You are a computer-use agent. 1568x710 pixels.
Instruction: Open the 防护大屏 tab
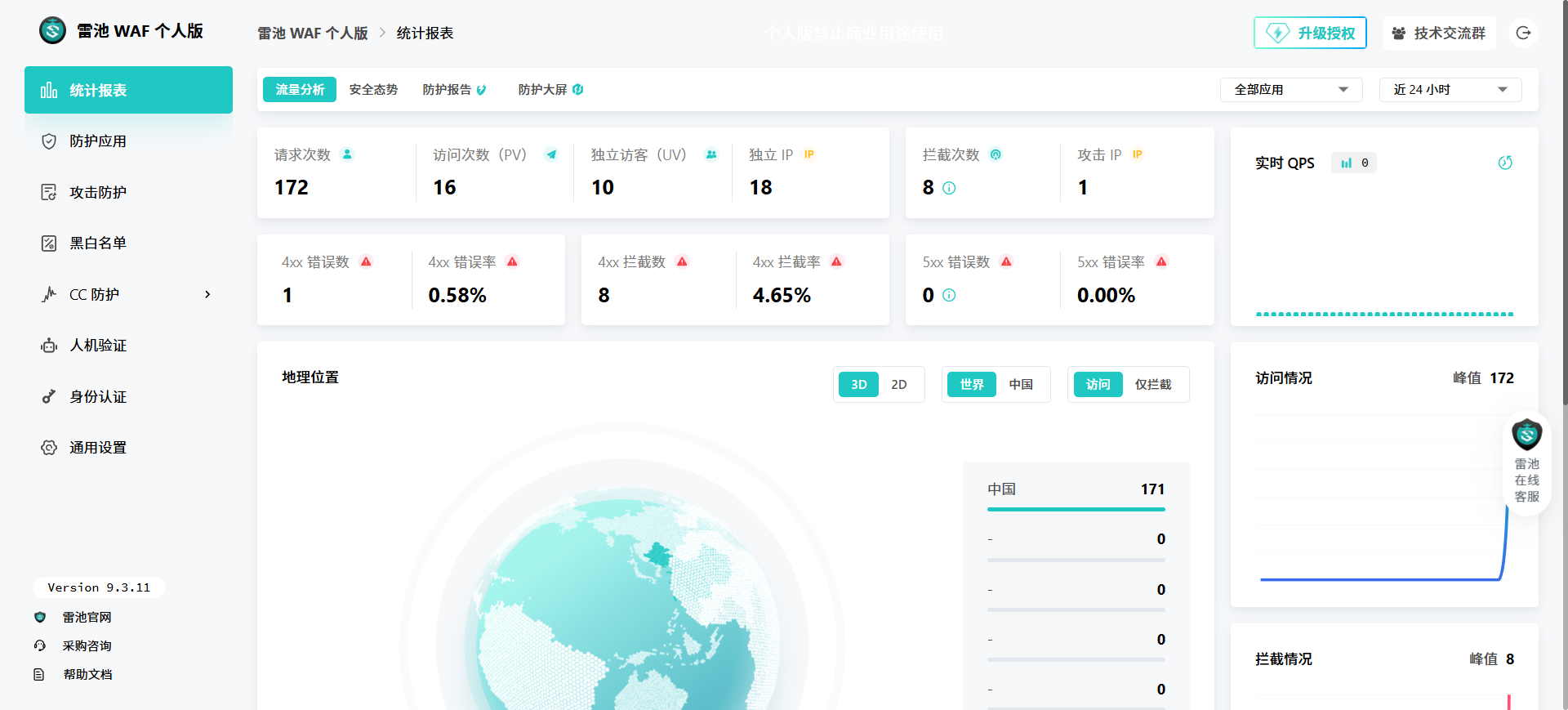[x=550, y=90]
